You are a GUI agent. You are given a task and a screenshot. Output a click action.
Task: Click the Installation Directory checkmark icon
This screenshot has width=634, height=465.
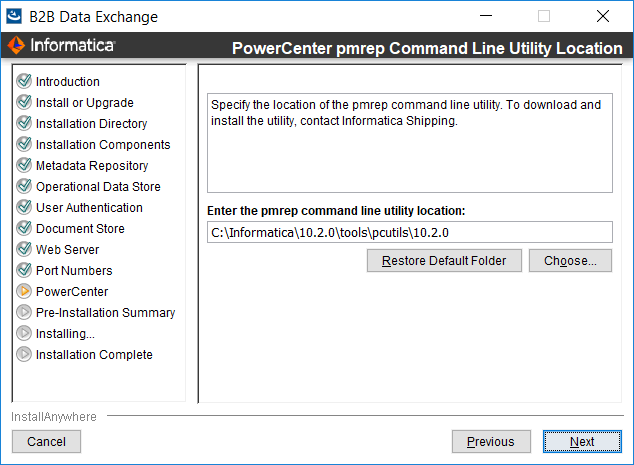coord(24,123)
